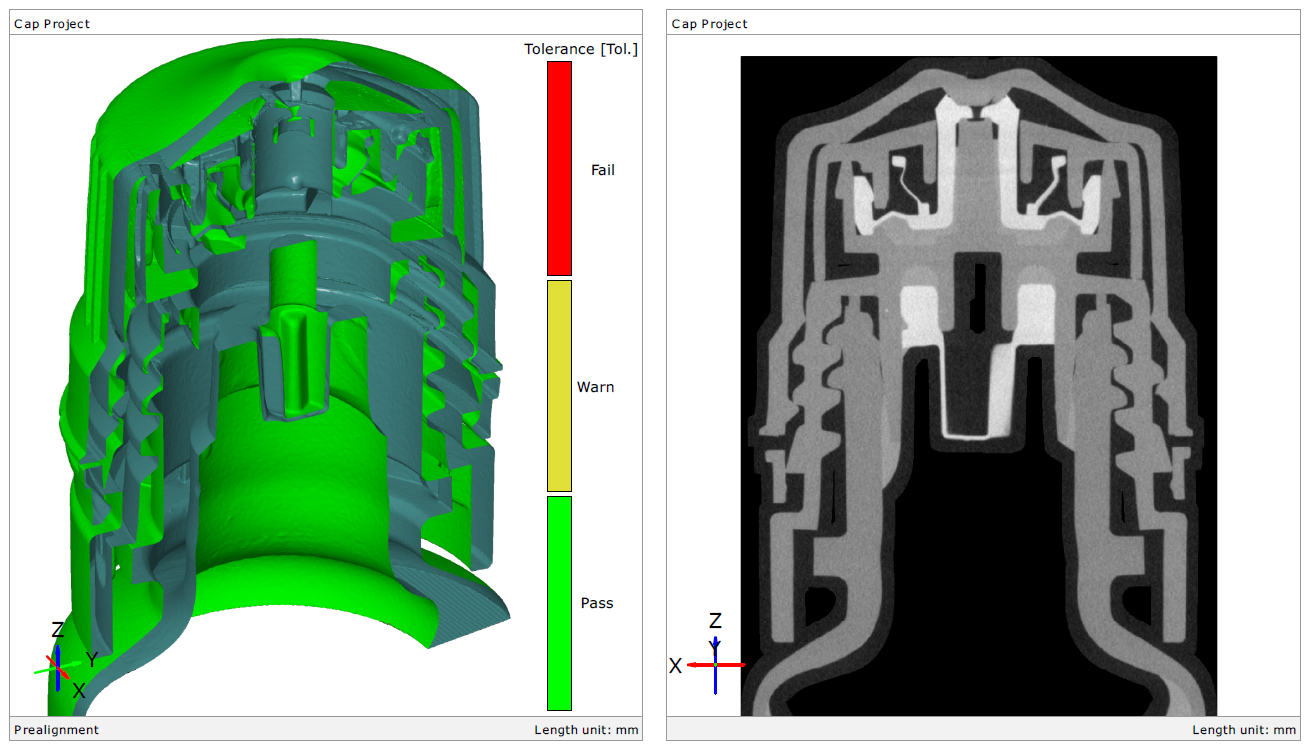Image resolution: width=1310 pixels, height=749 pixels.
Task: Click Length unit: mm in the 3D view
Action: 586,730
